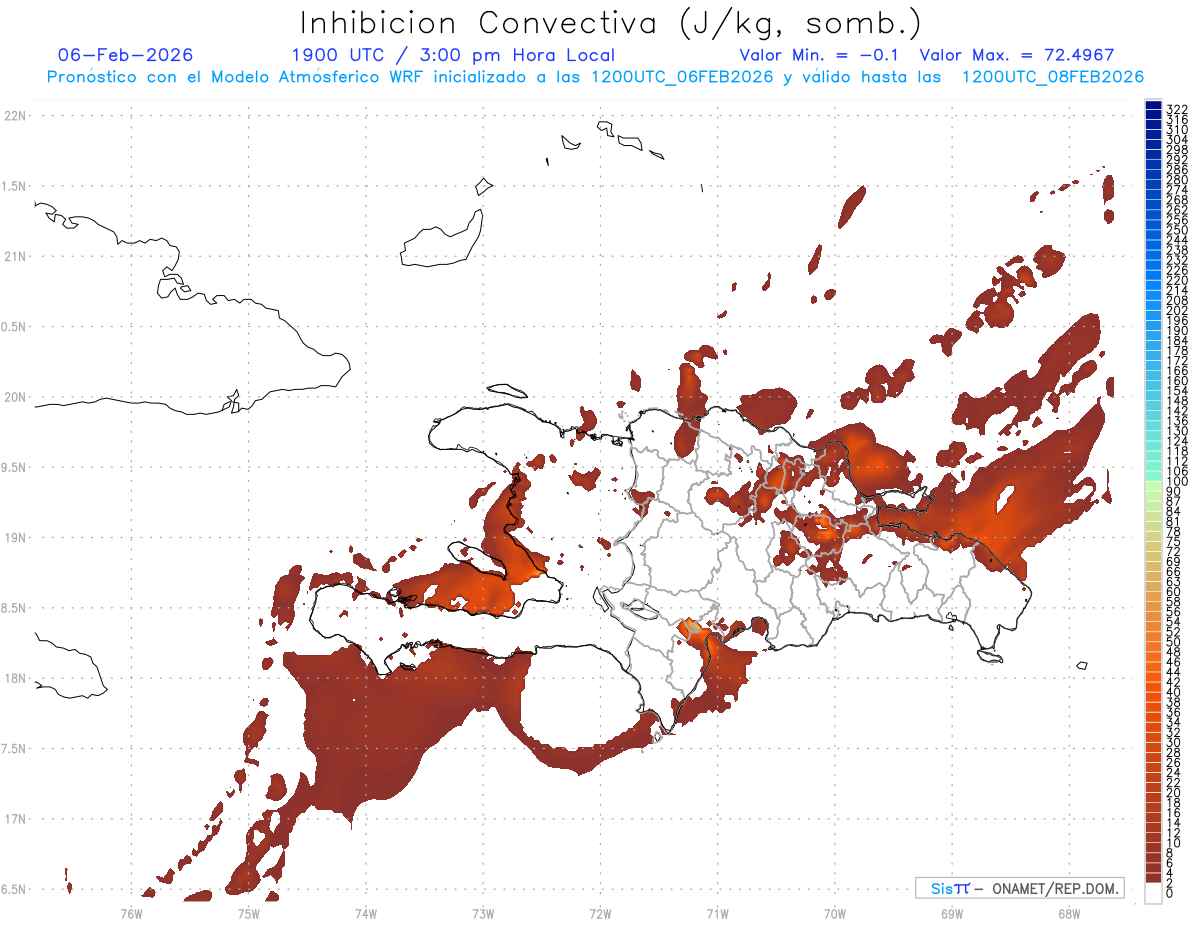Viewport: 1200px width, 927px height.
Task: Click the "0.5N" latitude tick label
Action: [15, 327]
